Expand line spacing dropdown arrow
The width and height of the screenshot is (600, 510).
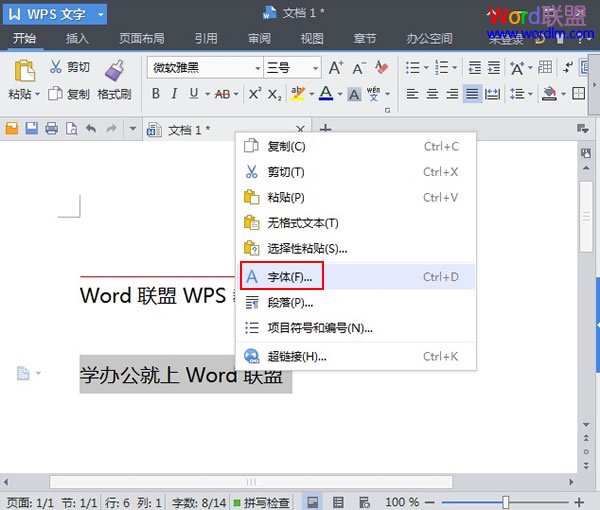coord(530,94)
